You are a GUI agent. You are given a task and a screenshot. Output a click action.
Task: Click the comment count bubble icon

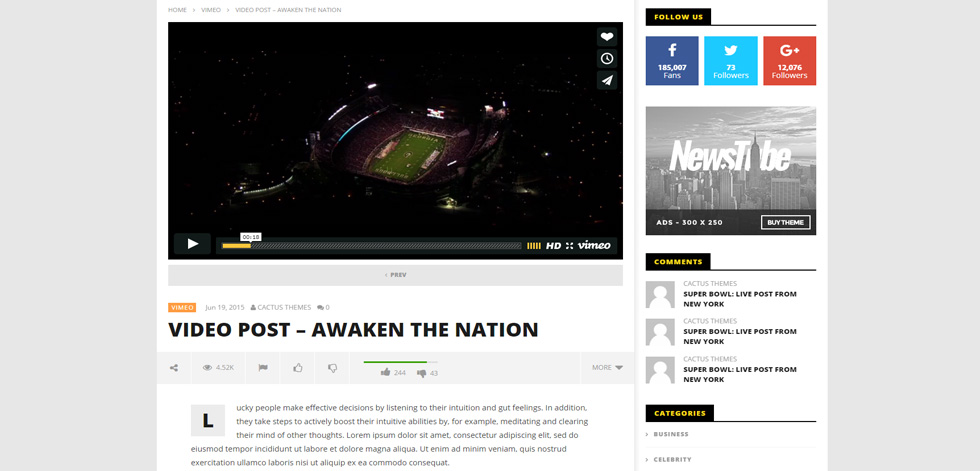click(x=323, y=307)
